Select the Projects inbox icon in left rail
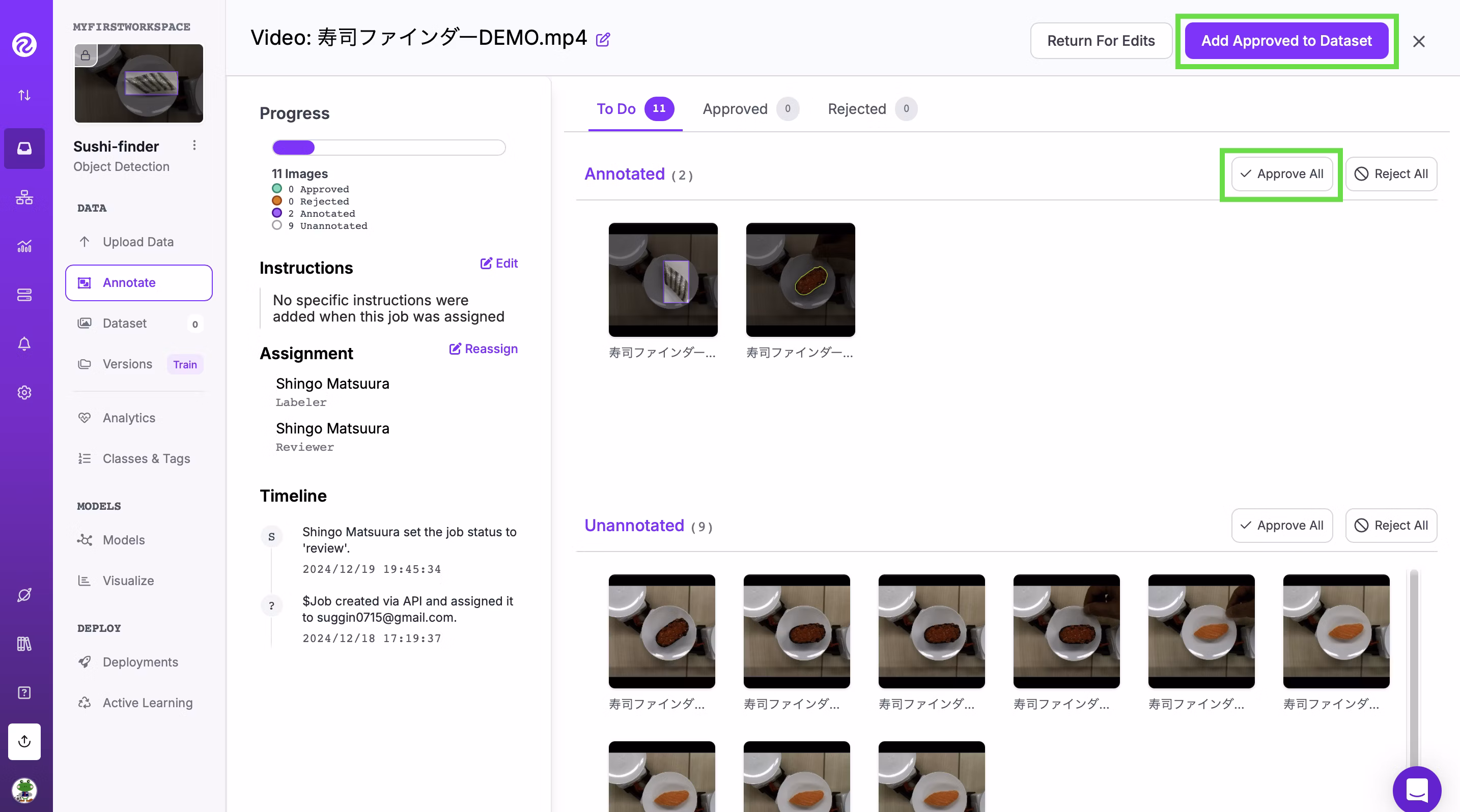Image resolution: width=1460 pixels, height=812 pixels. (x=24, y=149)
